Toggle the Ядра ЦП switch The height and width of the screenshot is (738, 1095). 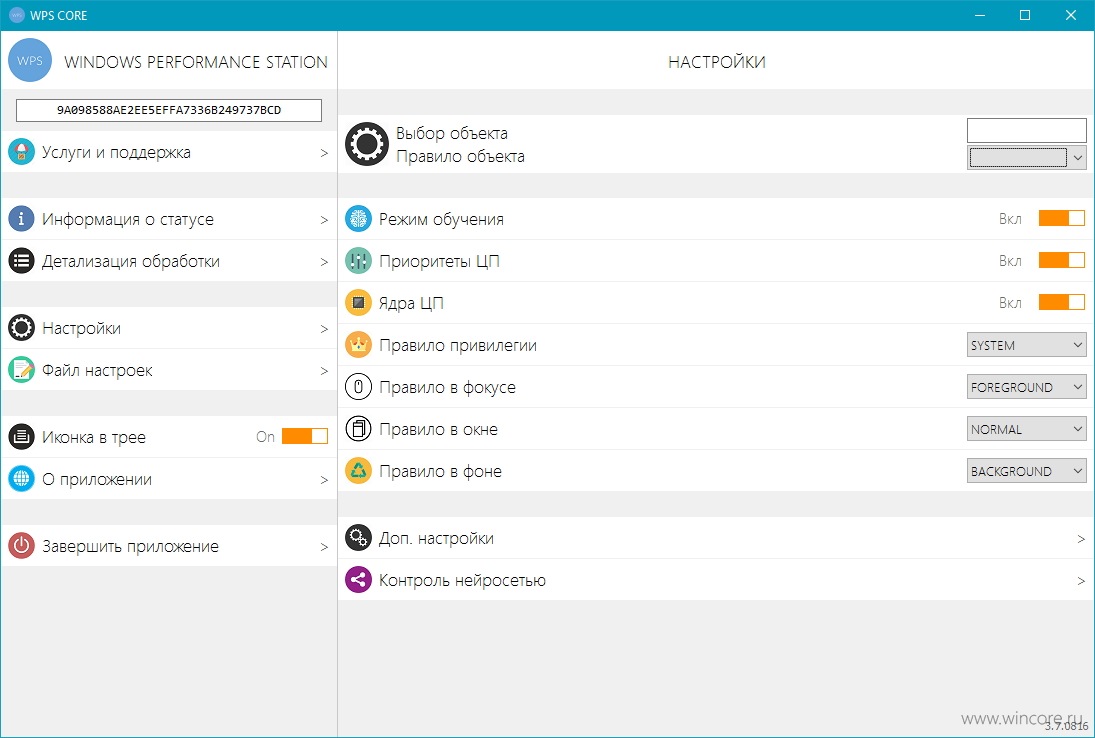coord(1061,302)
